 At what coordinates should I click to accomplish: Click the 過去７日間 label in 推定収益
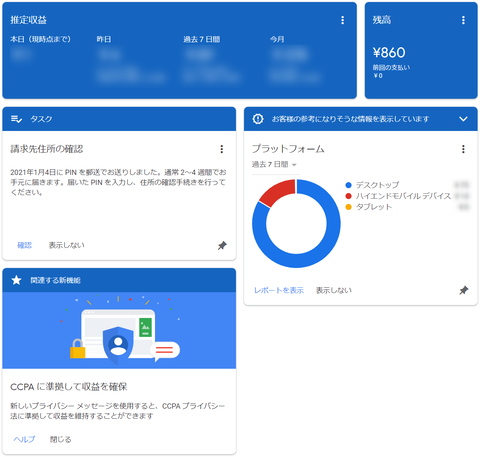point(202,39)
